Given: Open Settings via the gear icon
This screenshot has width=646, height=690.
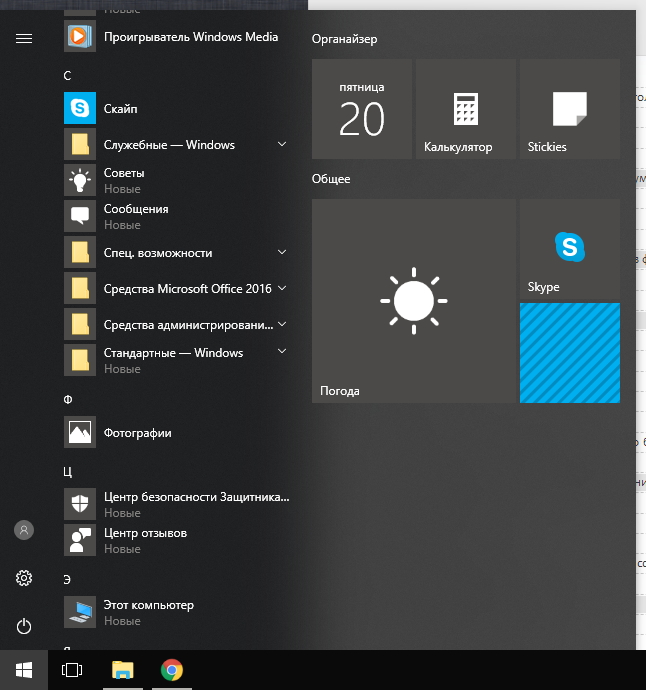Looking at the screenshot, I should [x=24, y=578].
